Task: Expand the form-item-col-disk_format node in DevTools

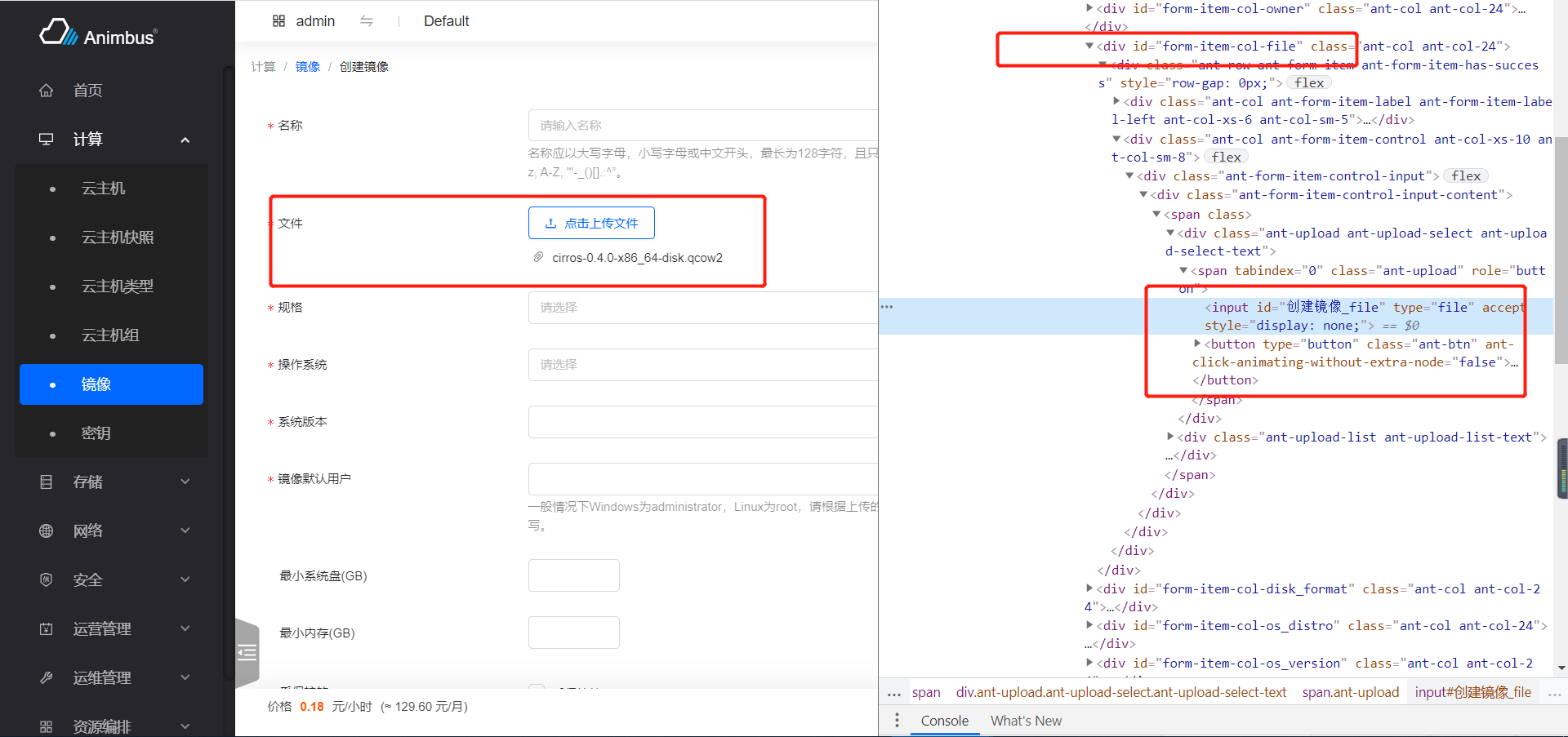Action: click(x=1090, y=588)
